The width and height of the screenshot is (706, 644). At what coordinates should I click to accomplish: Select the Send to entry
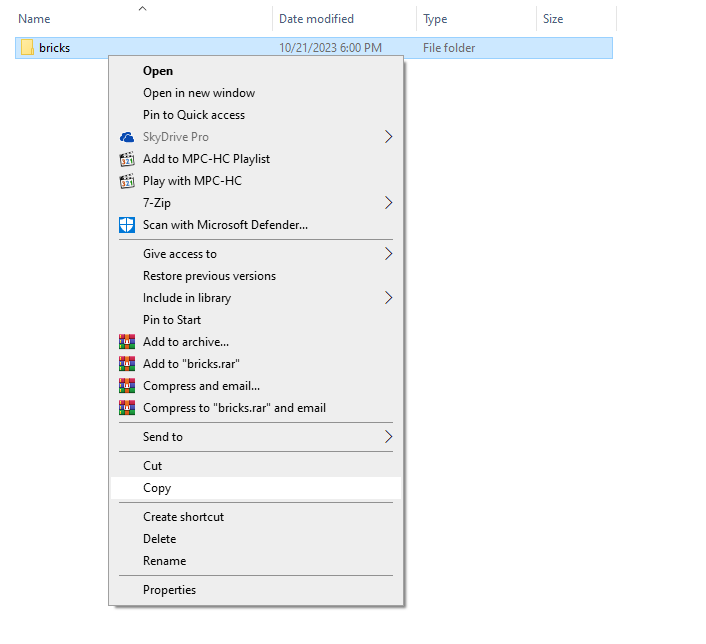tap(256, 437)
